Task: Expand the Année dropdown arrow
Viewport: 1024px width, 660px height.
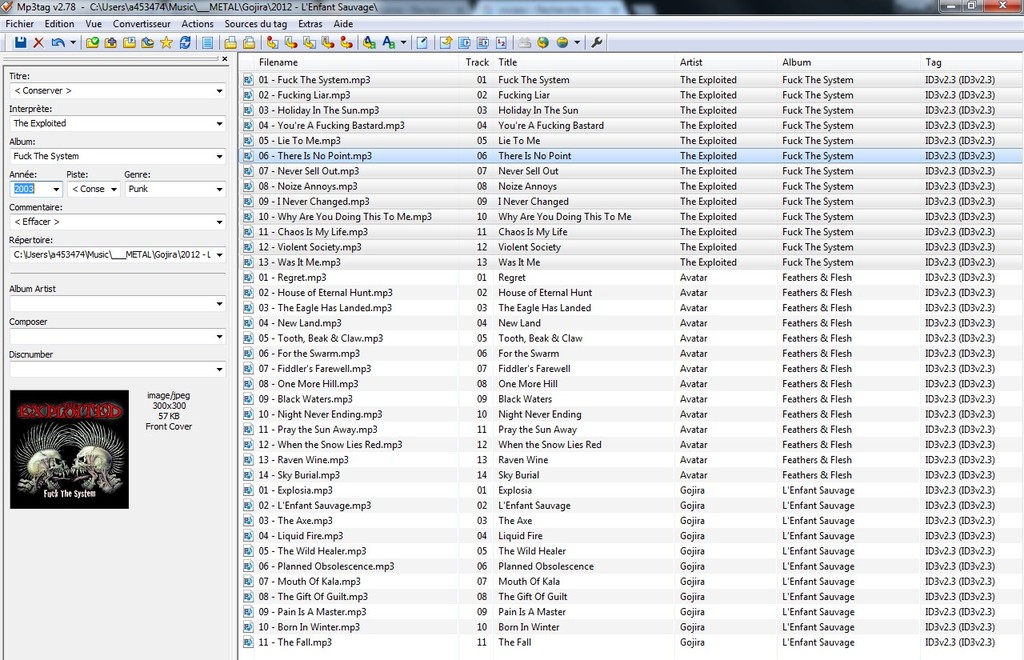Action: (56, 189)
